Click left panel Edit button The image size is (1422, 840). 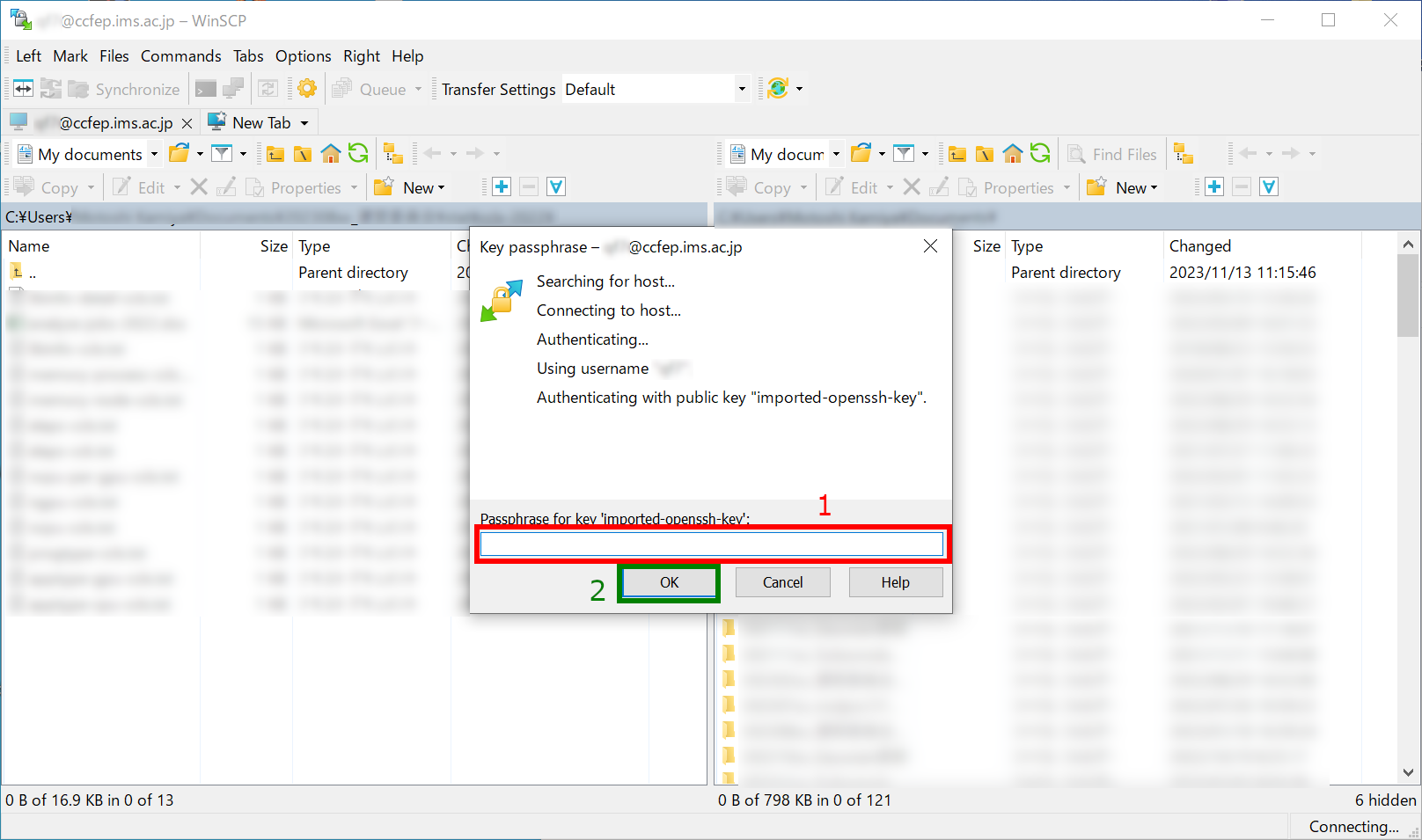click(x=146, y=187)
